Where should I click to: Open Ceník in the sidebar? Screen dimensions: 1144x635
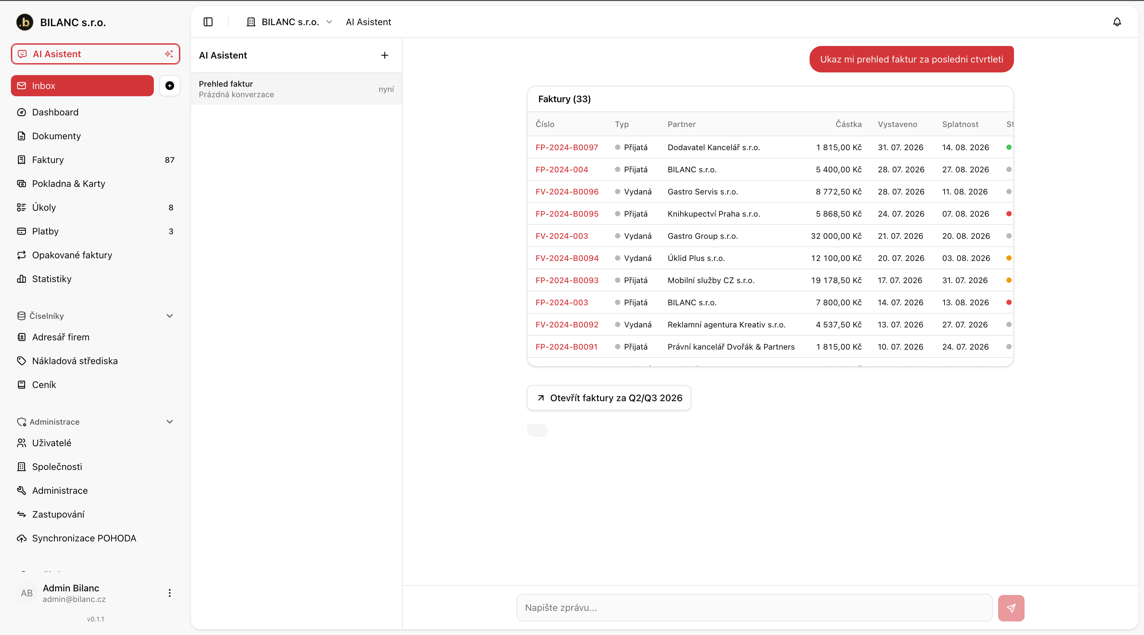[96, 385]
